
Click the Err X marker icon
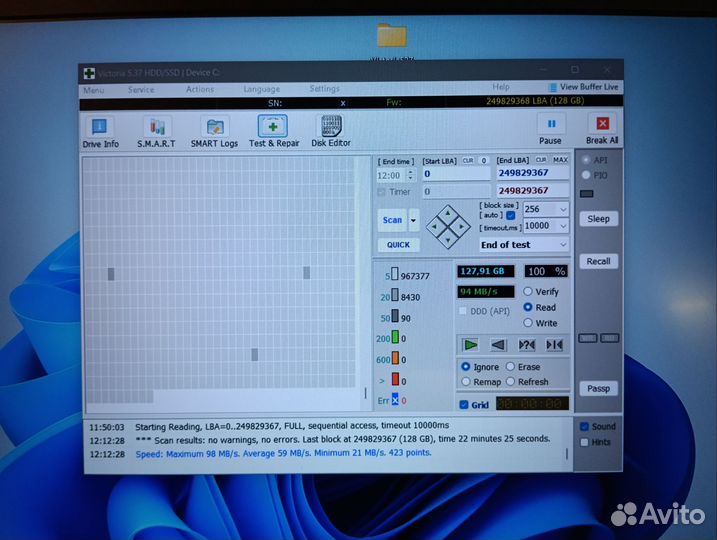395,400
